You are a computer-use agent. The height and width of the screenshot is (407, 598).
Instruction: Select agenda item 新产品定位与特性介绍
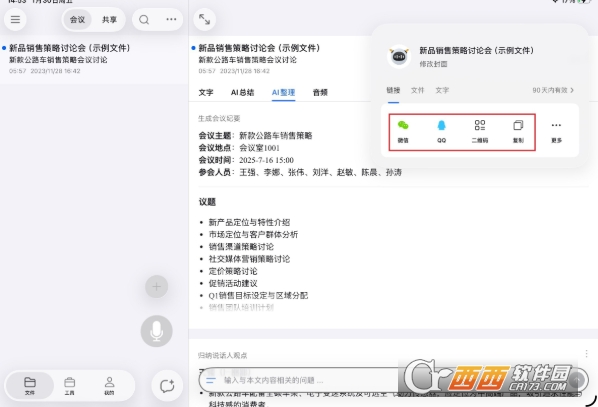(249, 222)
